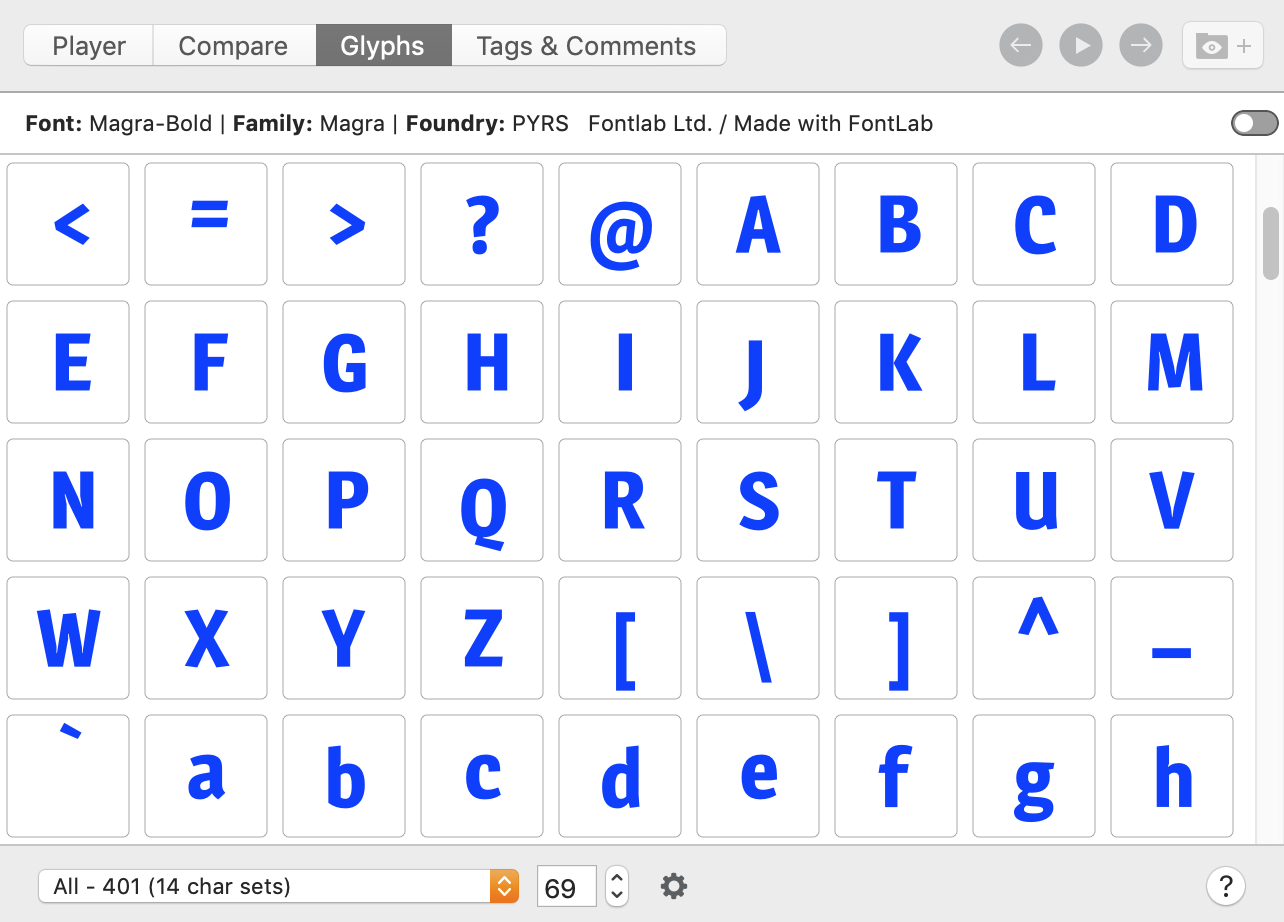Click the previous font arrow button

click(x=1020, y=46)
